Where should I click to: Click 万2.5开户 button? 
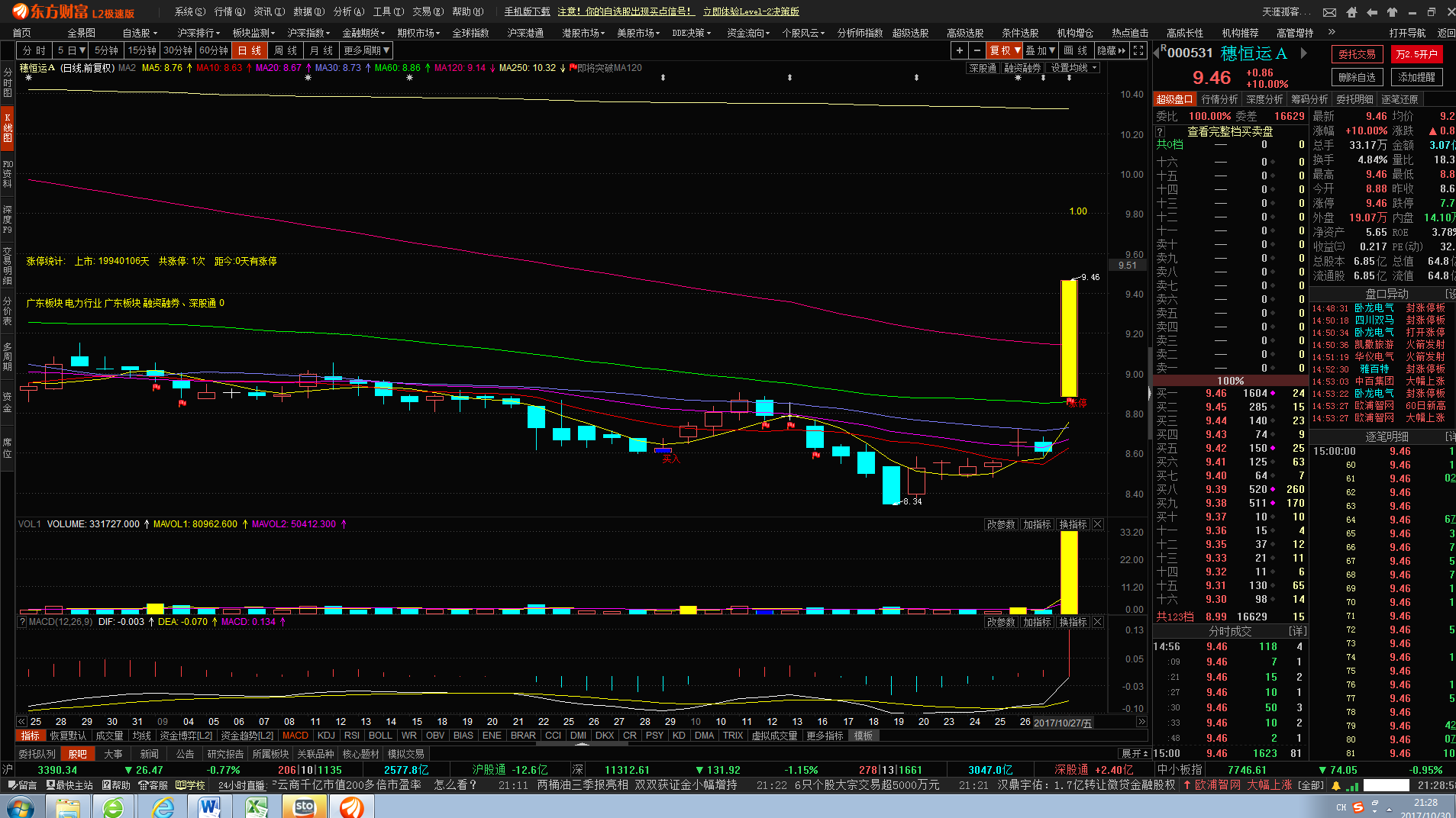(x=1416, y=54)
